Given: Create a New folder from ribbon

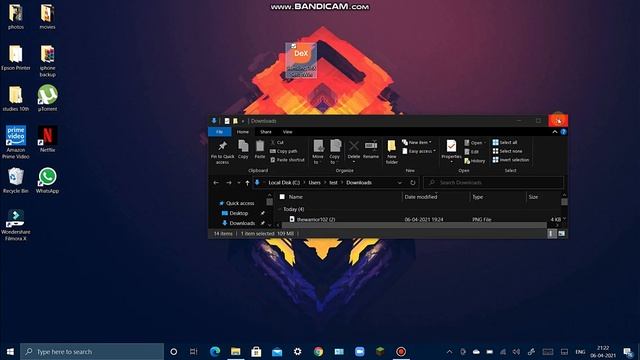Looking at the screenshot, I should 392,152.
